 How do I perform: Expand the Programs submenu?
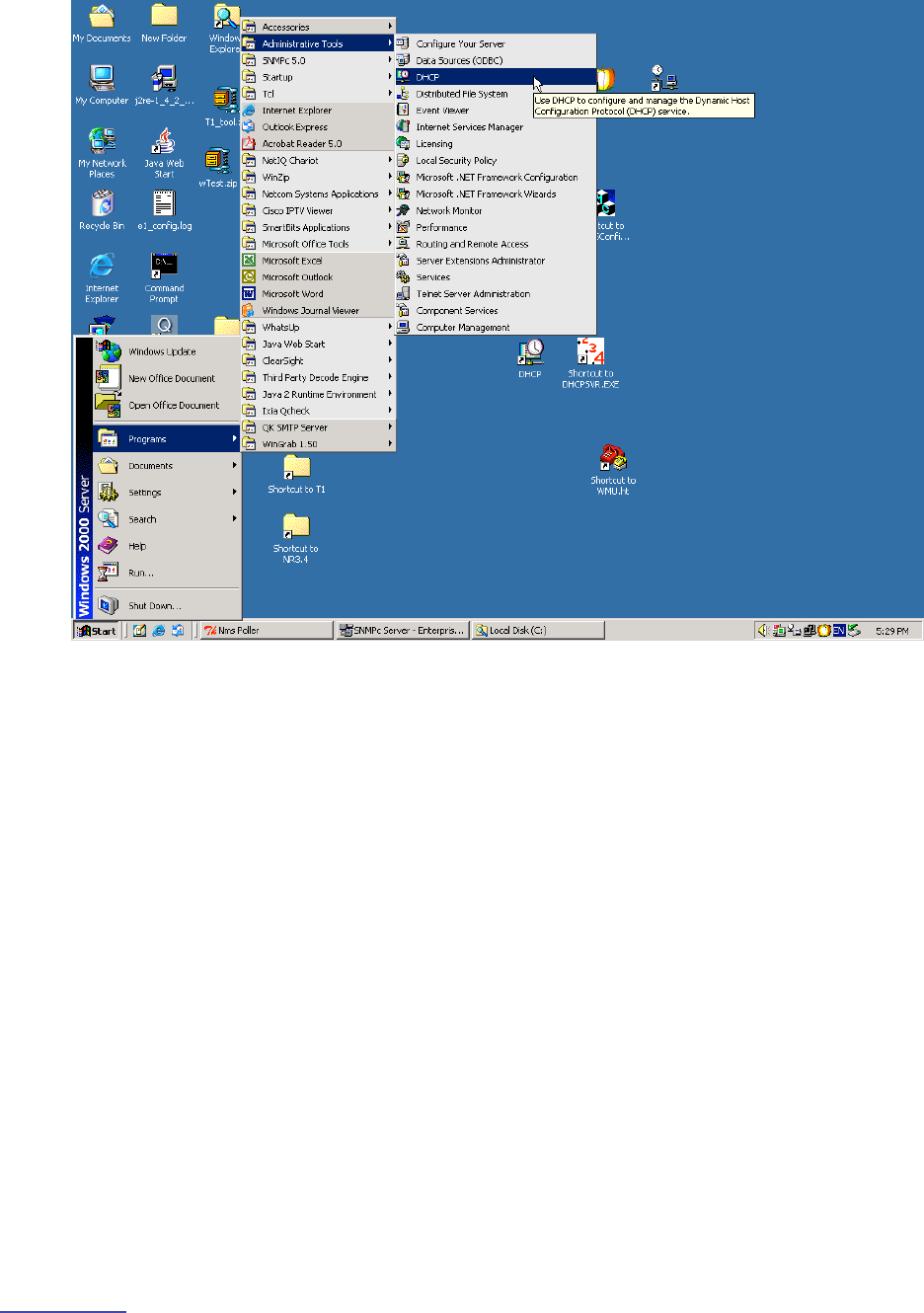point(167,438)
